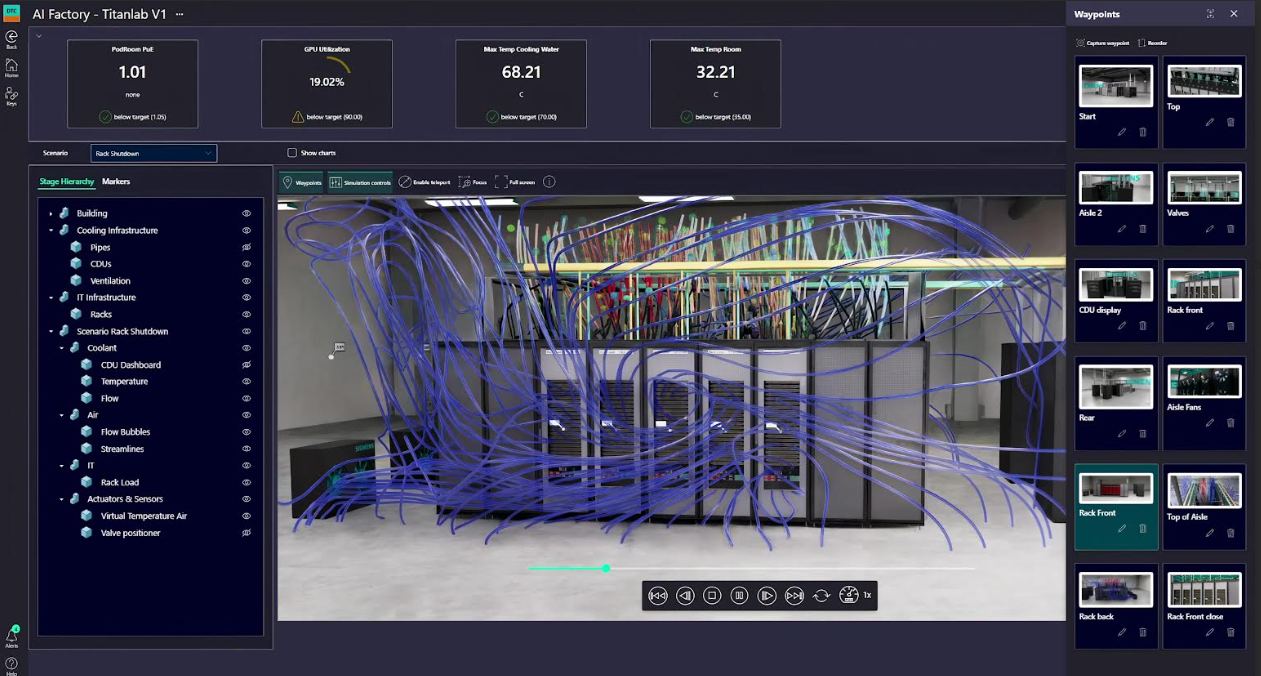Image resolution: width=1261 pixels, height=676 pixels.
Task: Click the simulation timeline slider handle
Action: click(606, 568)
